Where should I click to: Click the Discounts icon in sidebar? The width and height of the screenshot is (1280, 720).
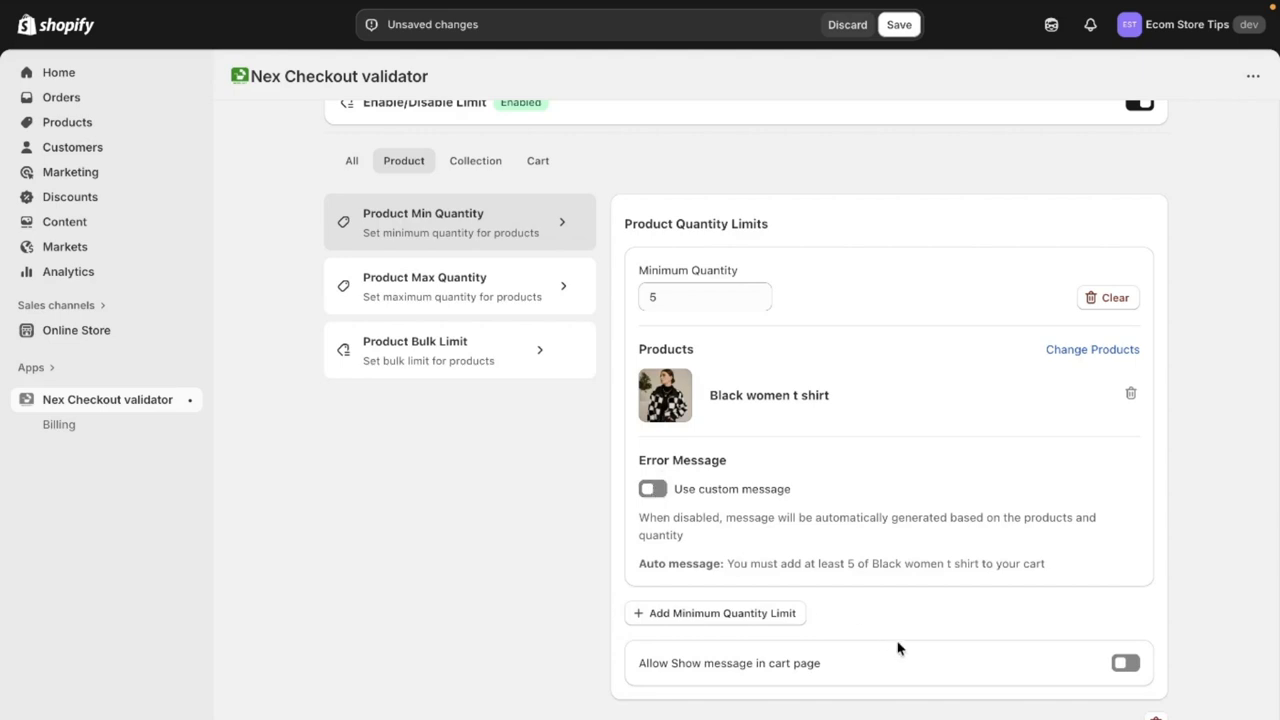tap(27, 197)
